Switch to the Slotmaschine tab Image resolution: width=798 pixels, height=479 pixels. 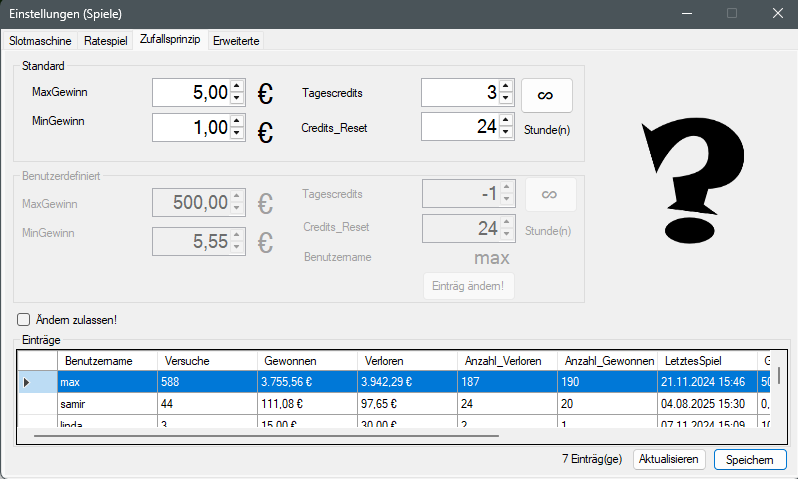[40, 41]
